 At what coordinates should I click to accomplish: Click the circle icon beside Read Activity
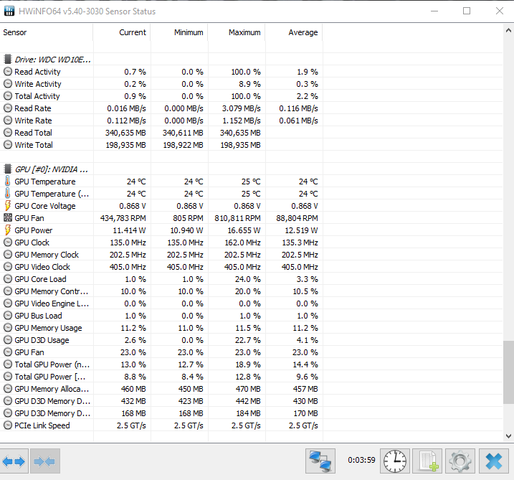(x=7, y=72)
